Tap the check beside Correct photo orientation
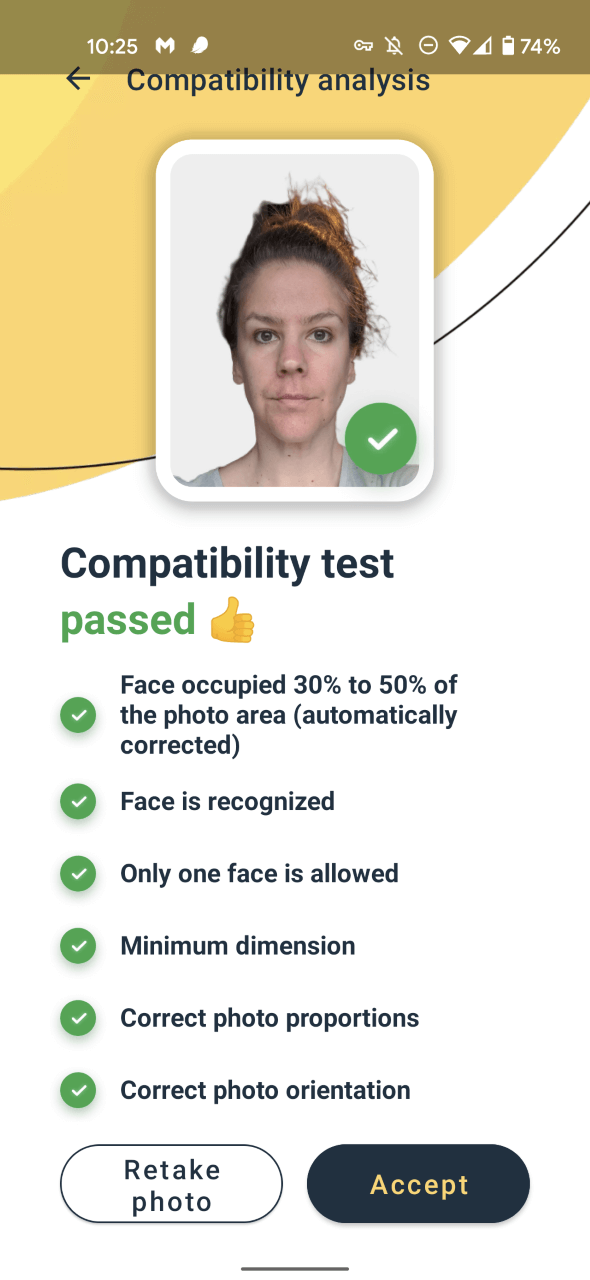Viewport: 590px width, 1280px height. 78,1090
